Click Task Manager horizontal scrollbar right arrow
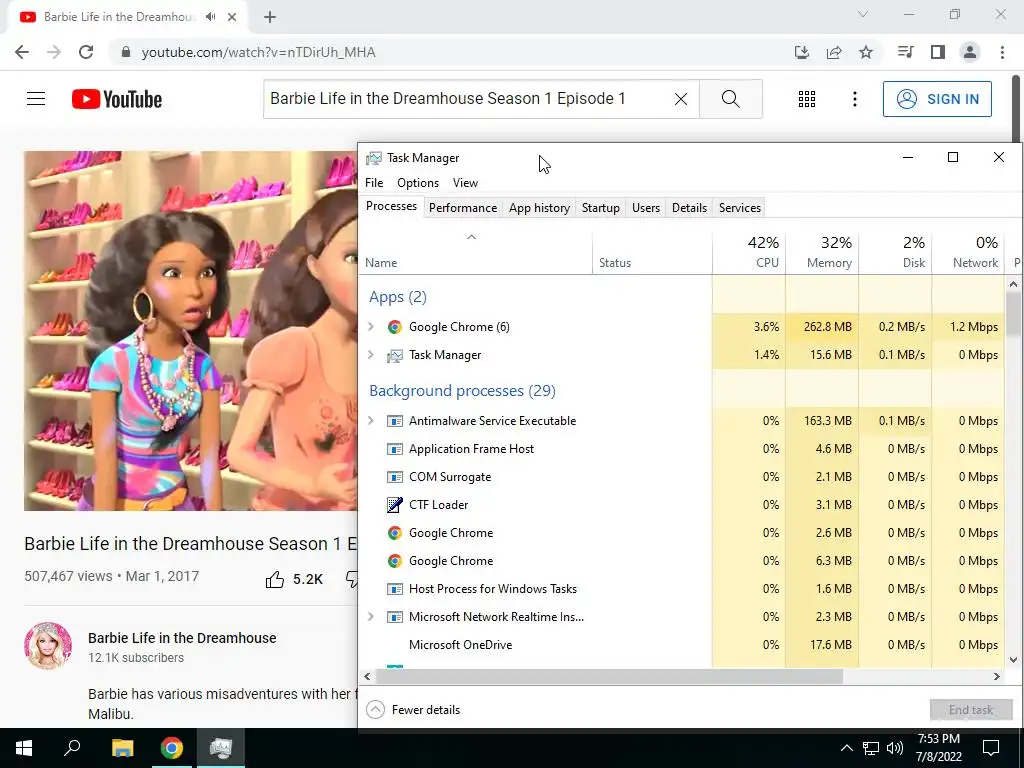This screenshot has height=768, width=1024. [x=997, y=677]
